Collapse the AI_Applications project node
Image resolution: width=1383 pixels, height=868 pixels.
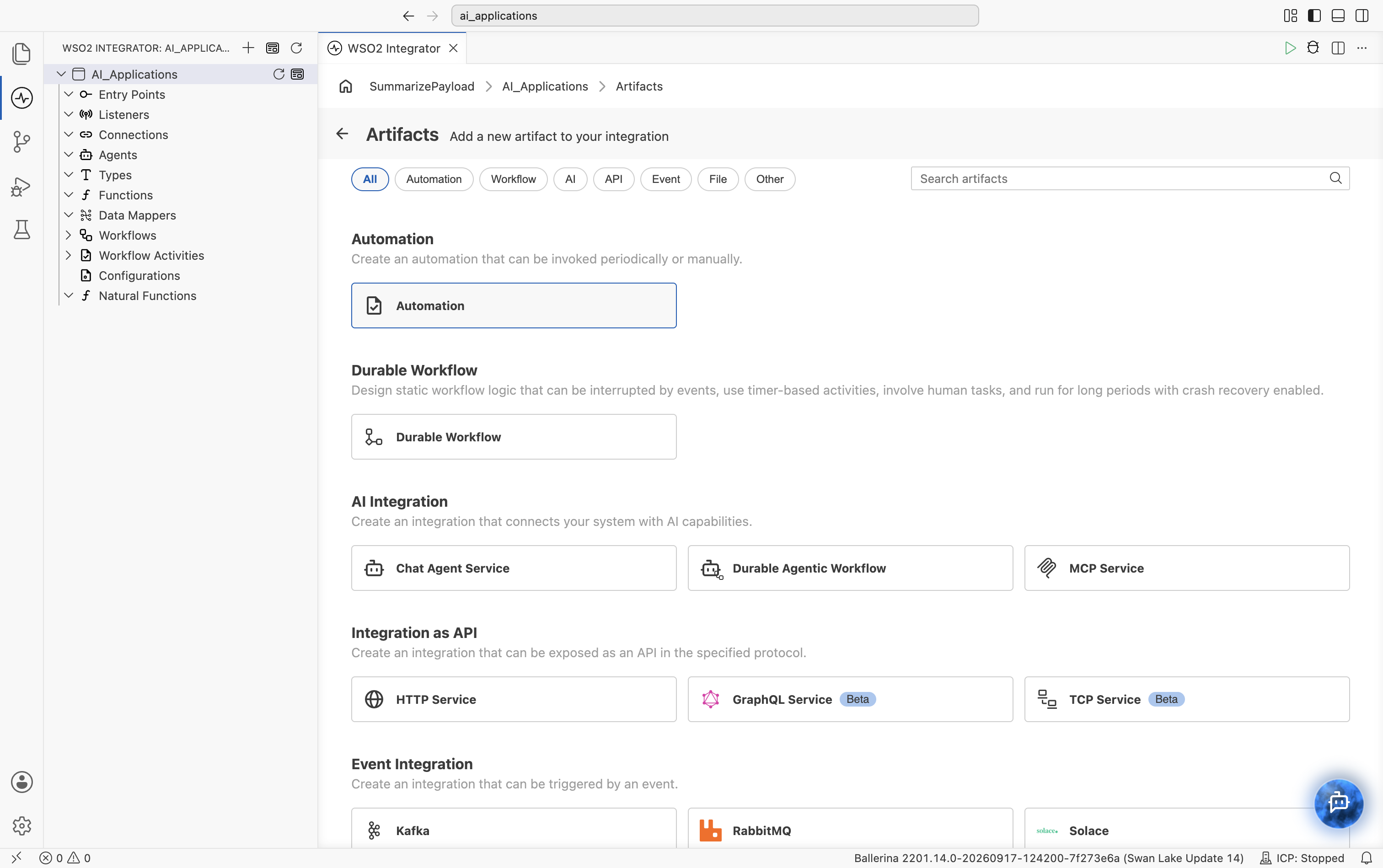(x=61, y=74)
